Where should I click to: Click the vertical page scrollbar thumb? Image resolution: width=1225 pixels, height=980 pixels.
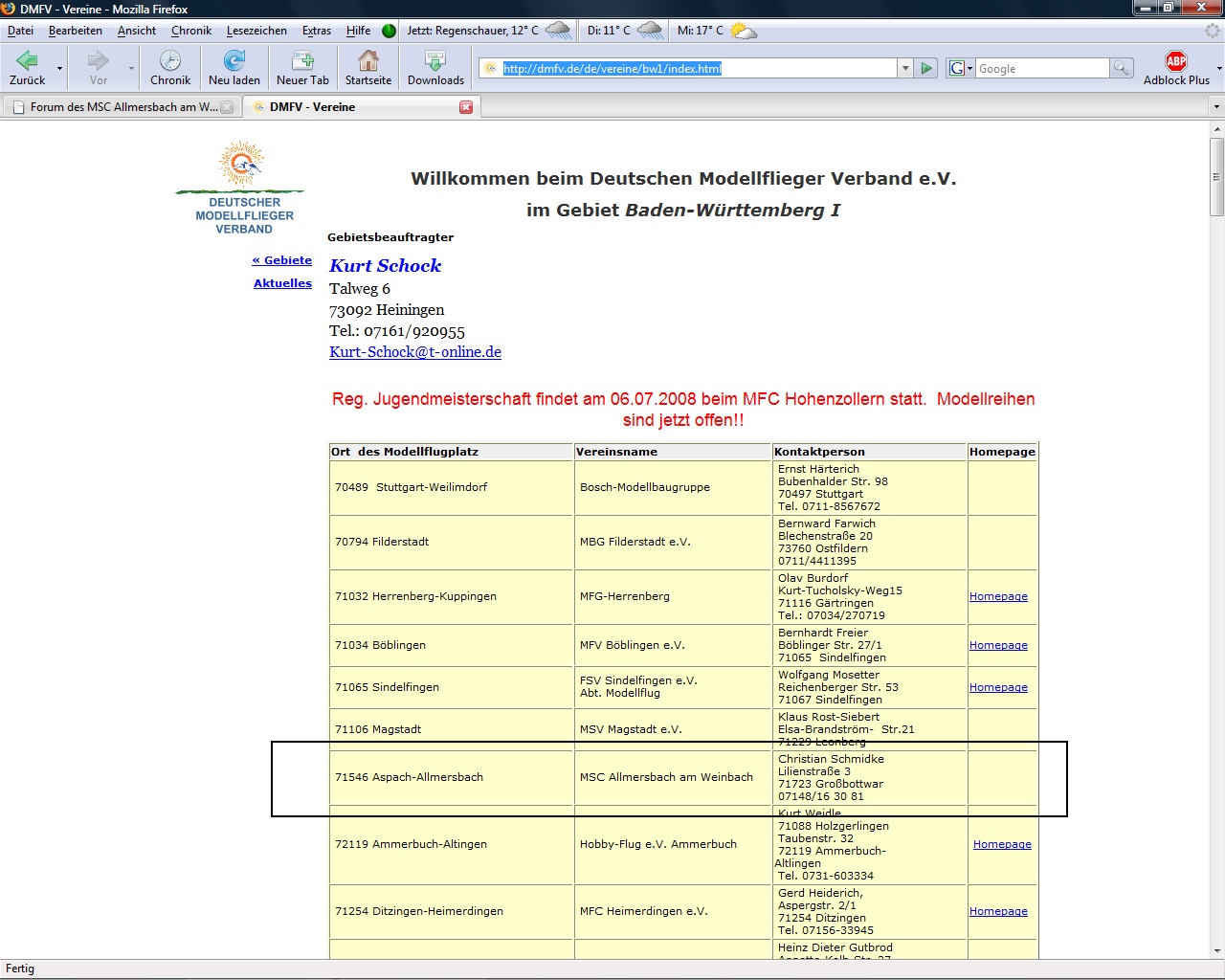tap(1216, 177)
